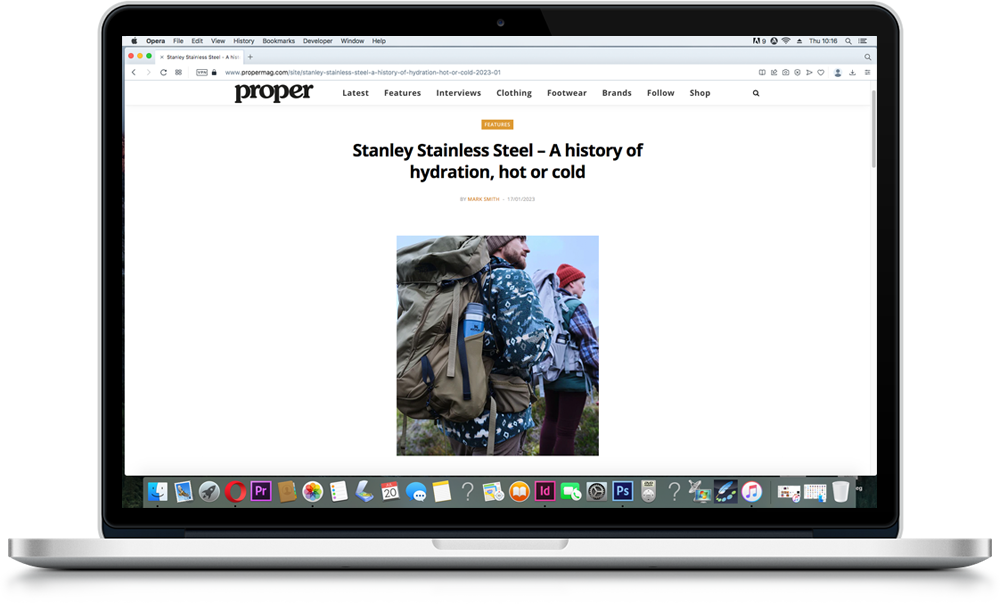This screenshot has width=1000, height=604.
Task: Open the site search magnifier icon
Action: tap(756, 93)
